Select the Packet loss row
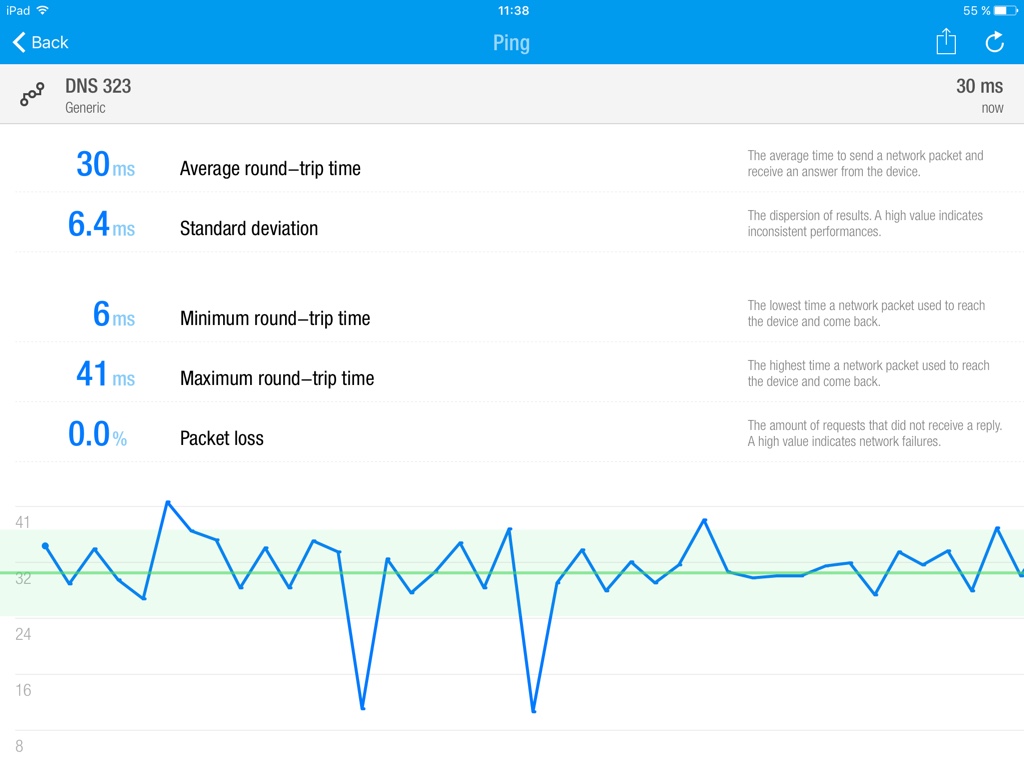 tap(512, 433)
